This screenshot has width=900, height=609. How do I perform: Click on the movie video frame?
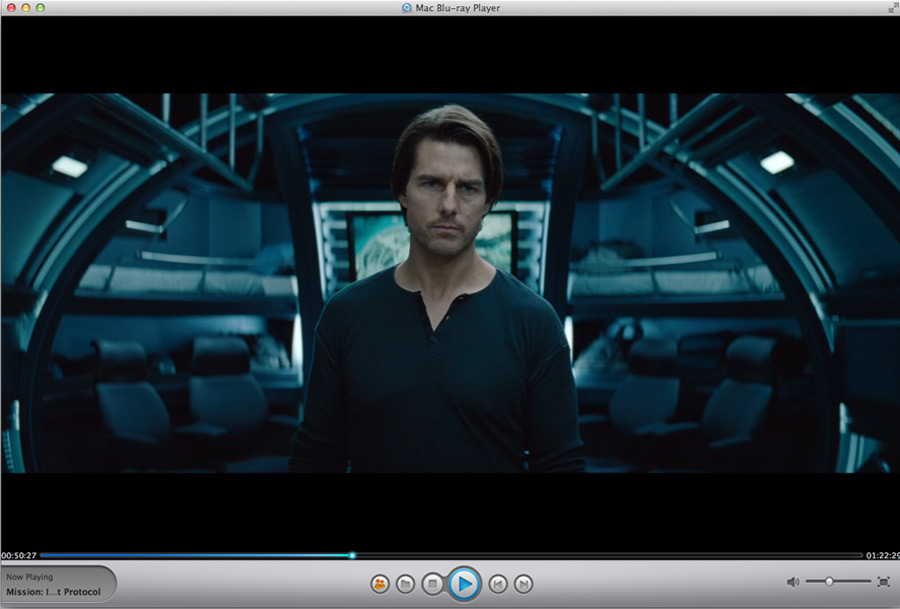pos(450,283)
